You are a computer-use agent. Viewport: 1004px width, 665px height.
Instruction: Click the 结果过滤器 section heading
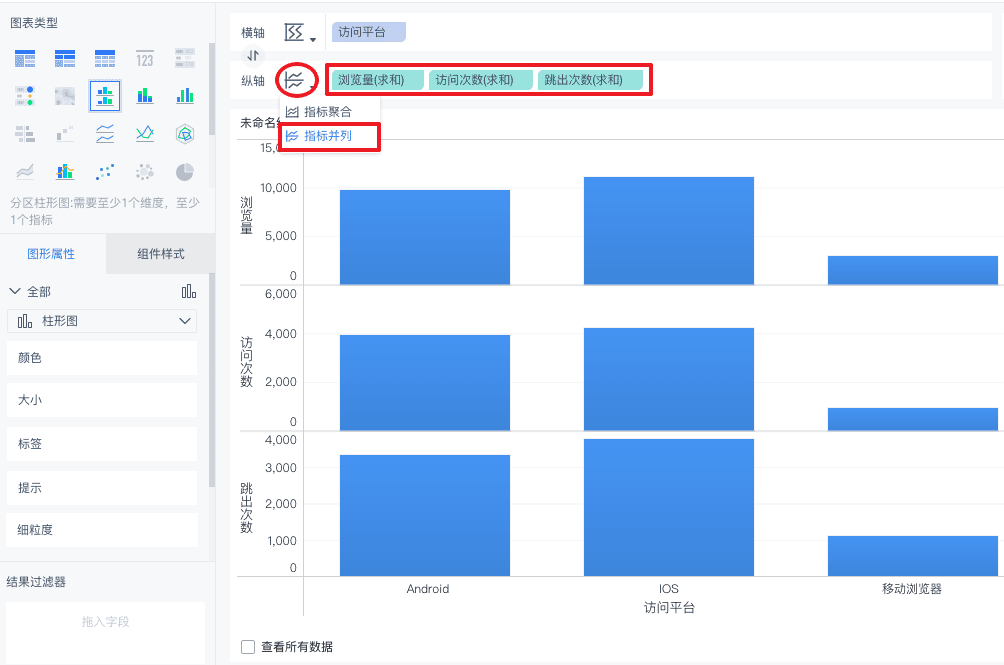[36, 582]
